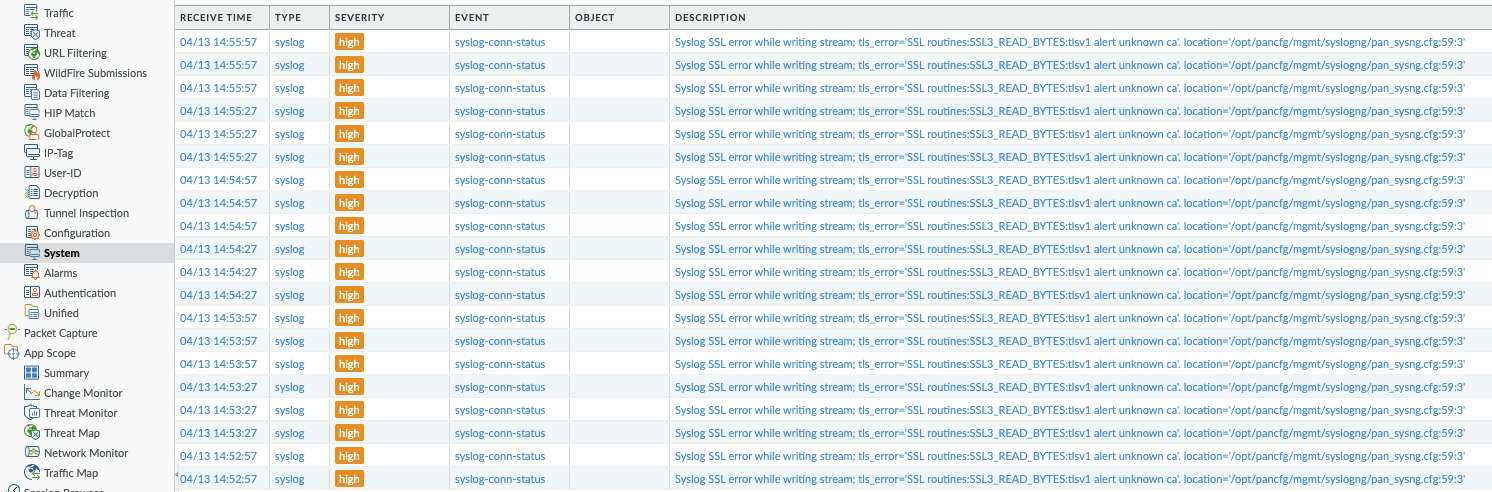Open the URL Filtering log icon

pyautogui.click(x=31, y=53)
